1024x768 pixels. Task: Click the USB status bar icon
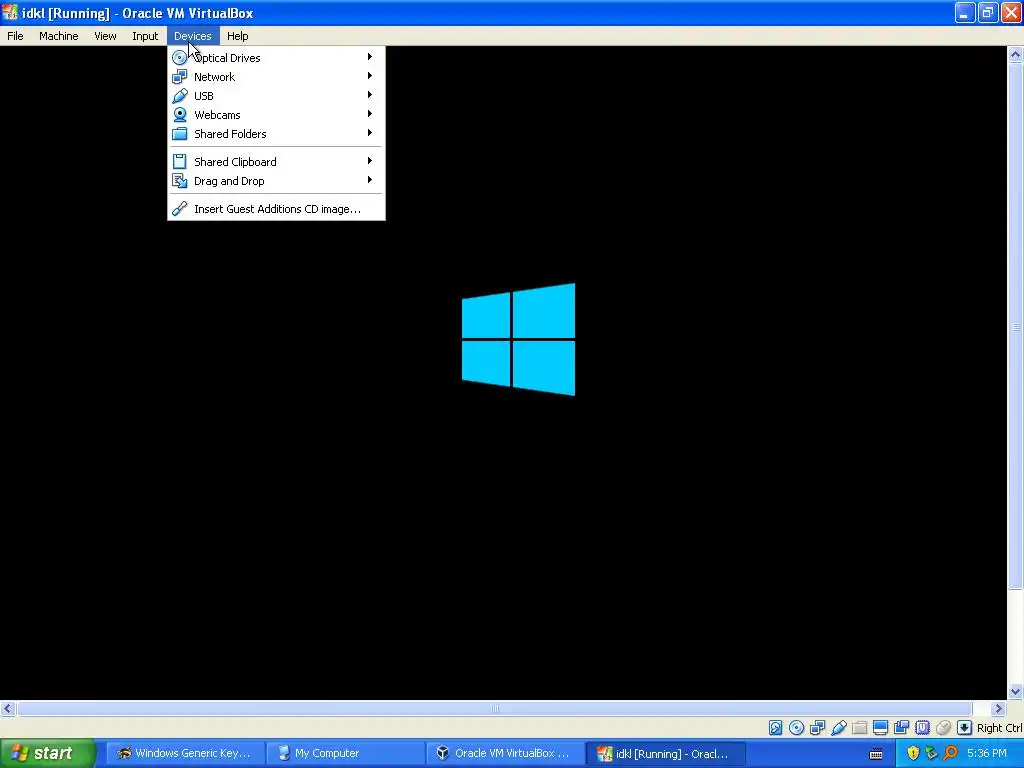tap(839, 728)
